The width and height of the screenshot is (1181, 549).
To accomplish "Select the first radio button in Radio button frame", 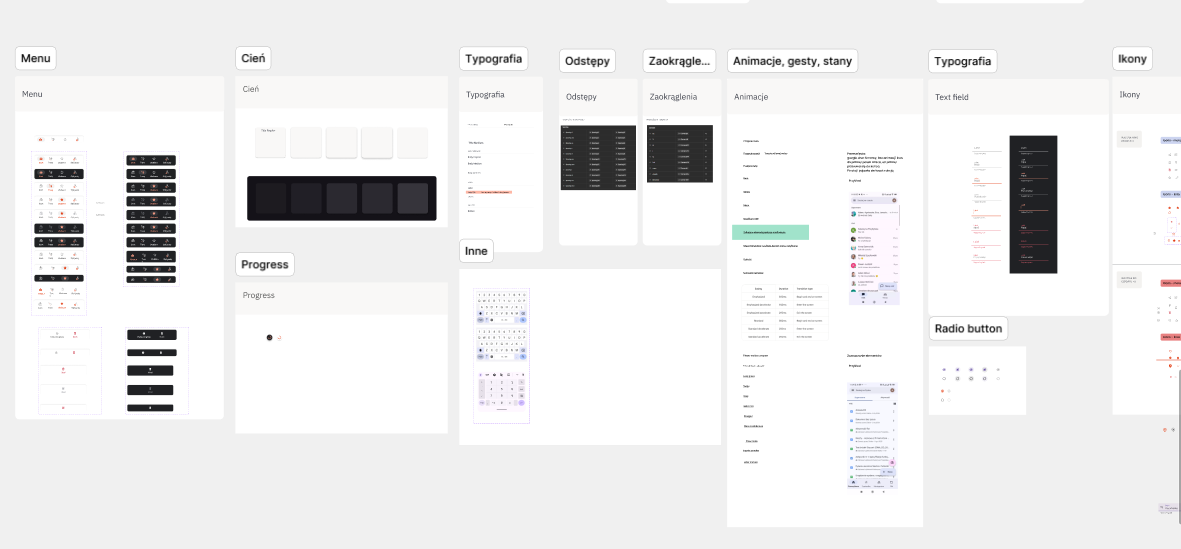I will click(945, 370).
